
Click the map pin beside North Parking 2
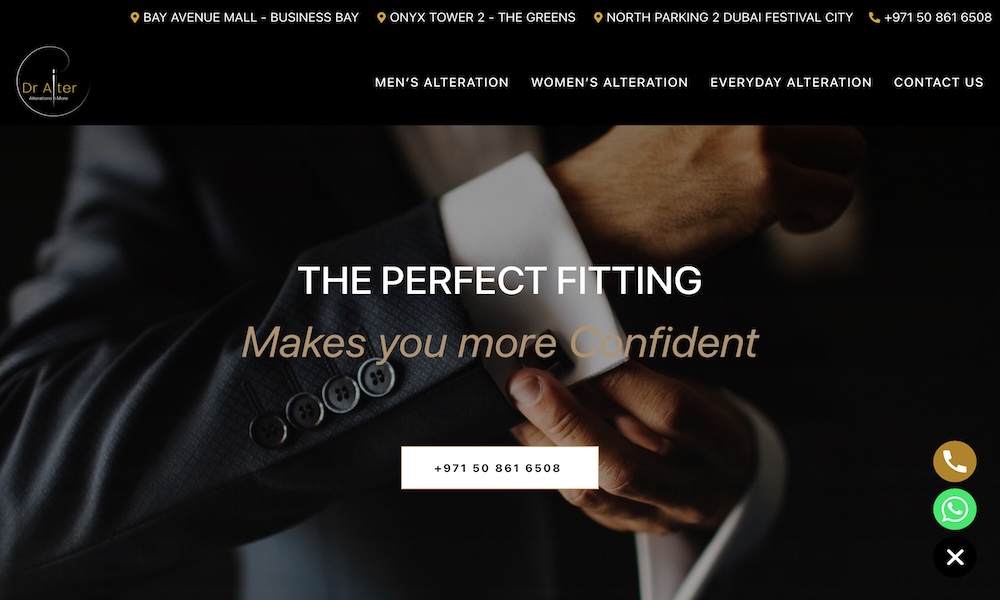pyautogui.click(x=598, y=18)
